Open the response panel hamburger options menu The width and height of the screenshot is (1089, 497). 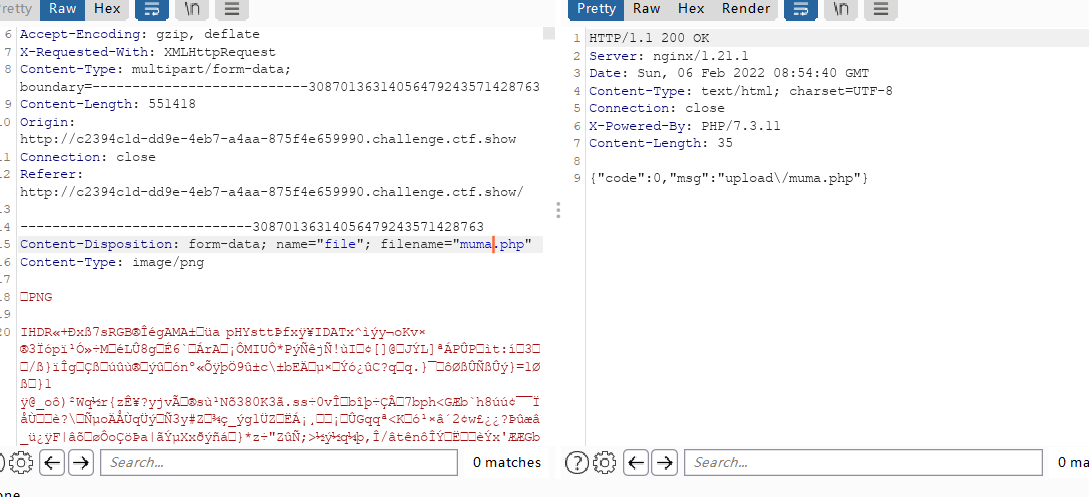(881, 9)
